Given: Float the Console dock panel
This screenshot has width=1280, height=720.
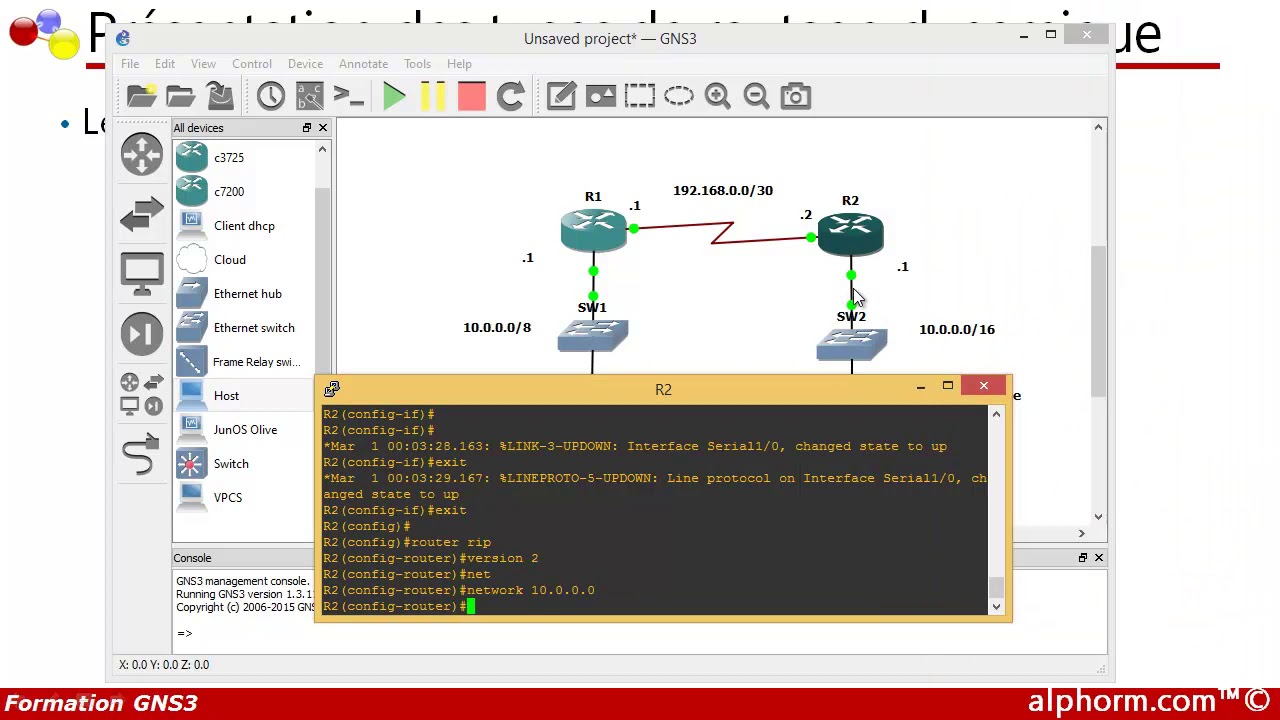Looking at the screenshot, I should pyautogui.click(x=1083, y=558).
